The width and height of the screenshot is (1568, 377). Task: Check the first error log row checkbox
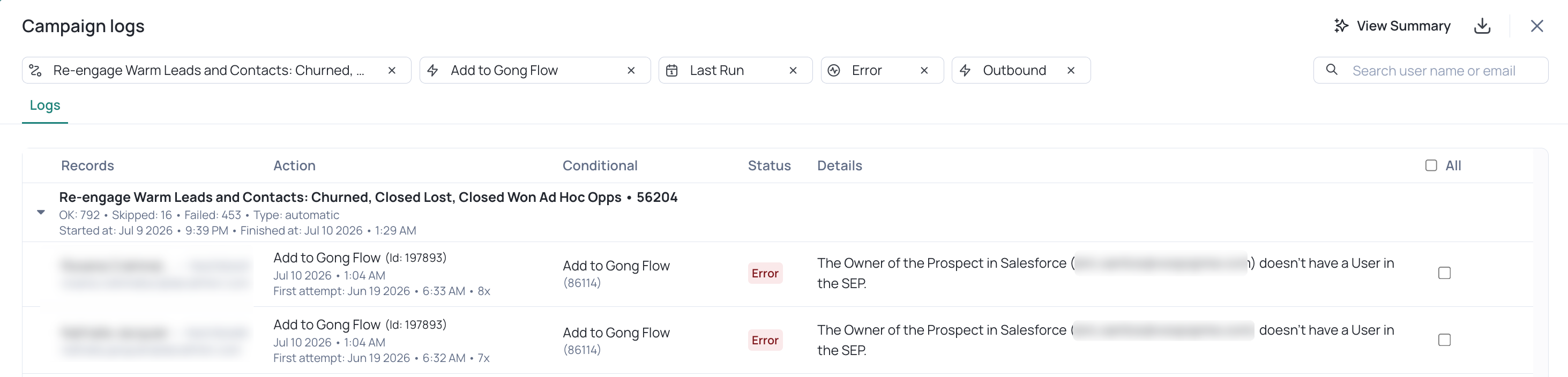1444,273
